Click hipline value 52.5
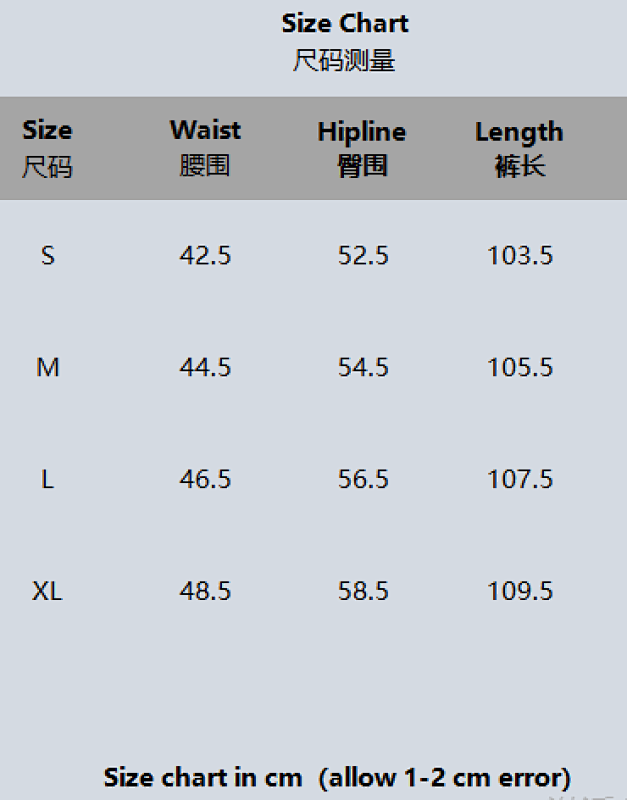Screen dimensions: 627x800 coord(363,255)
